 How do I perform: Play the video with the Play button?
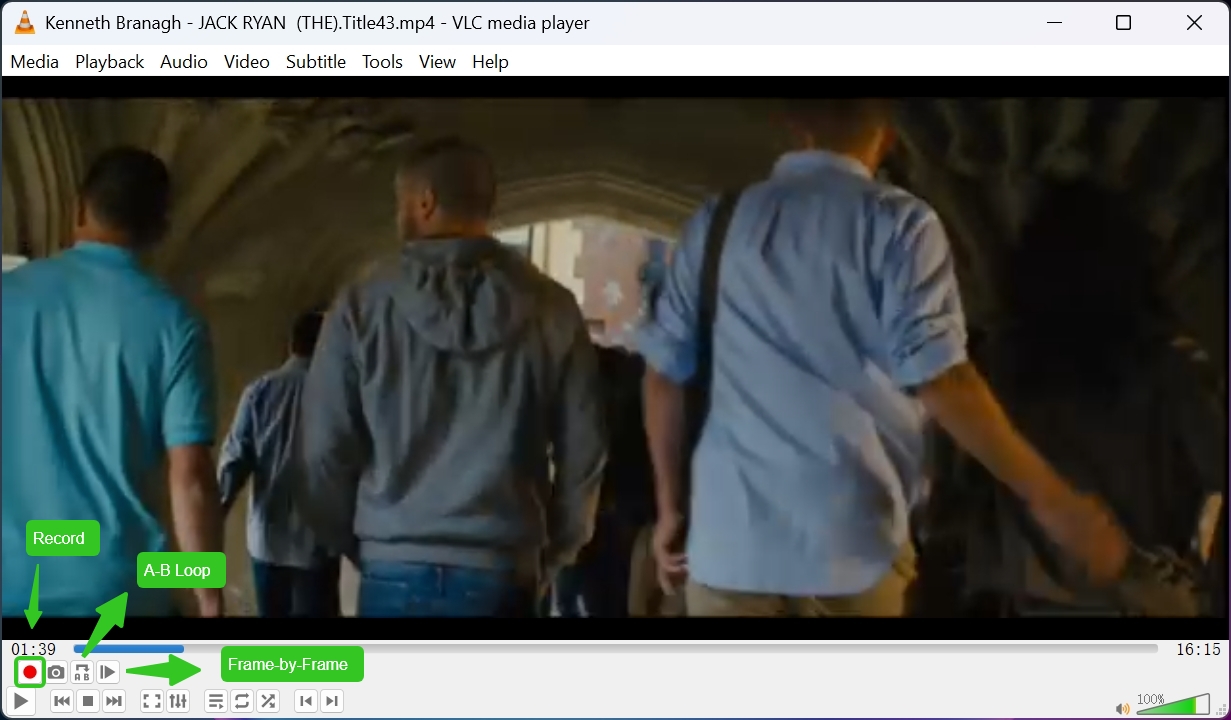[x=18, y=700]
